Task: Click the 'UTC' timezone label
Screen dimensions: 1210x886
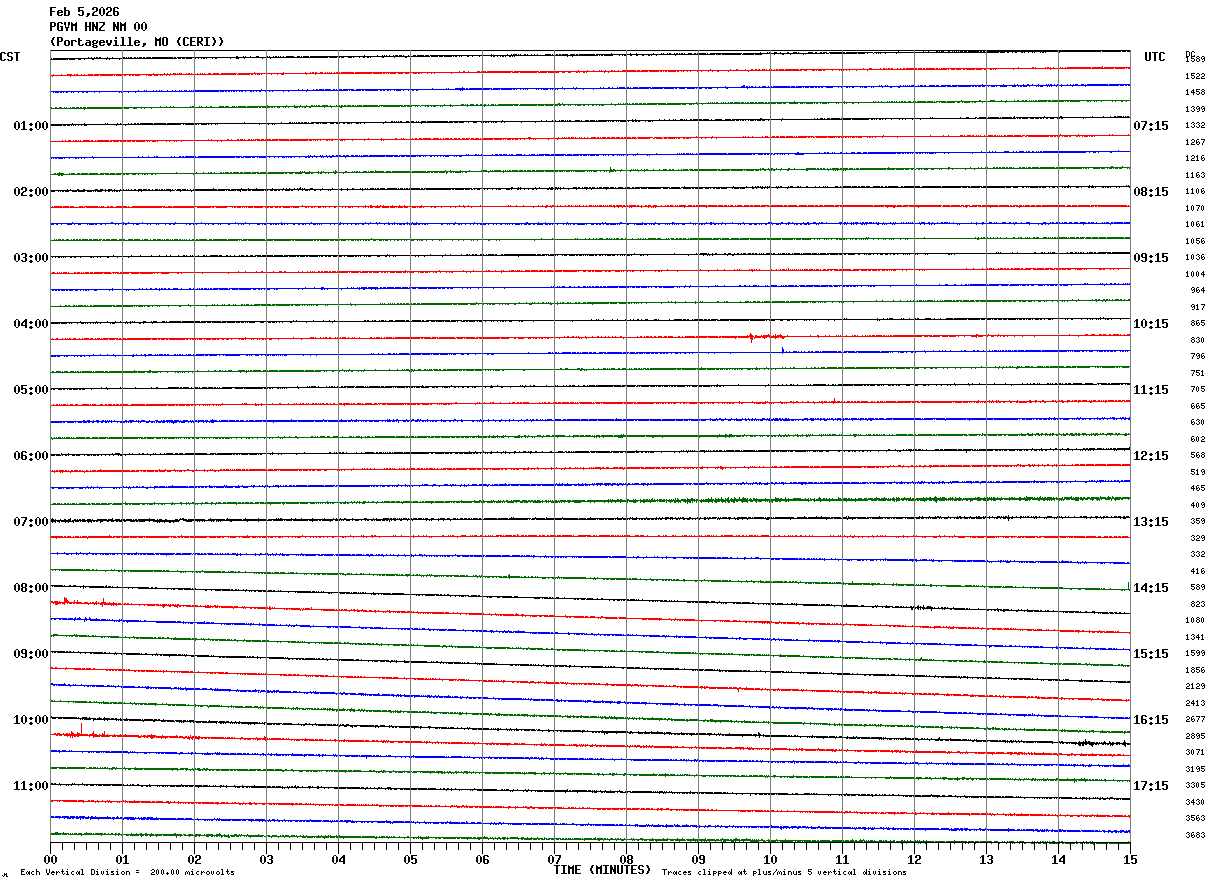Action: click(1155, 57)
